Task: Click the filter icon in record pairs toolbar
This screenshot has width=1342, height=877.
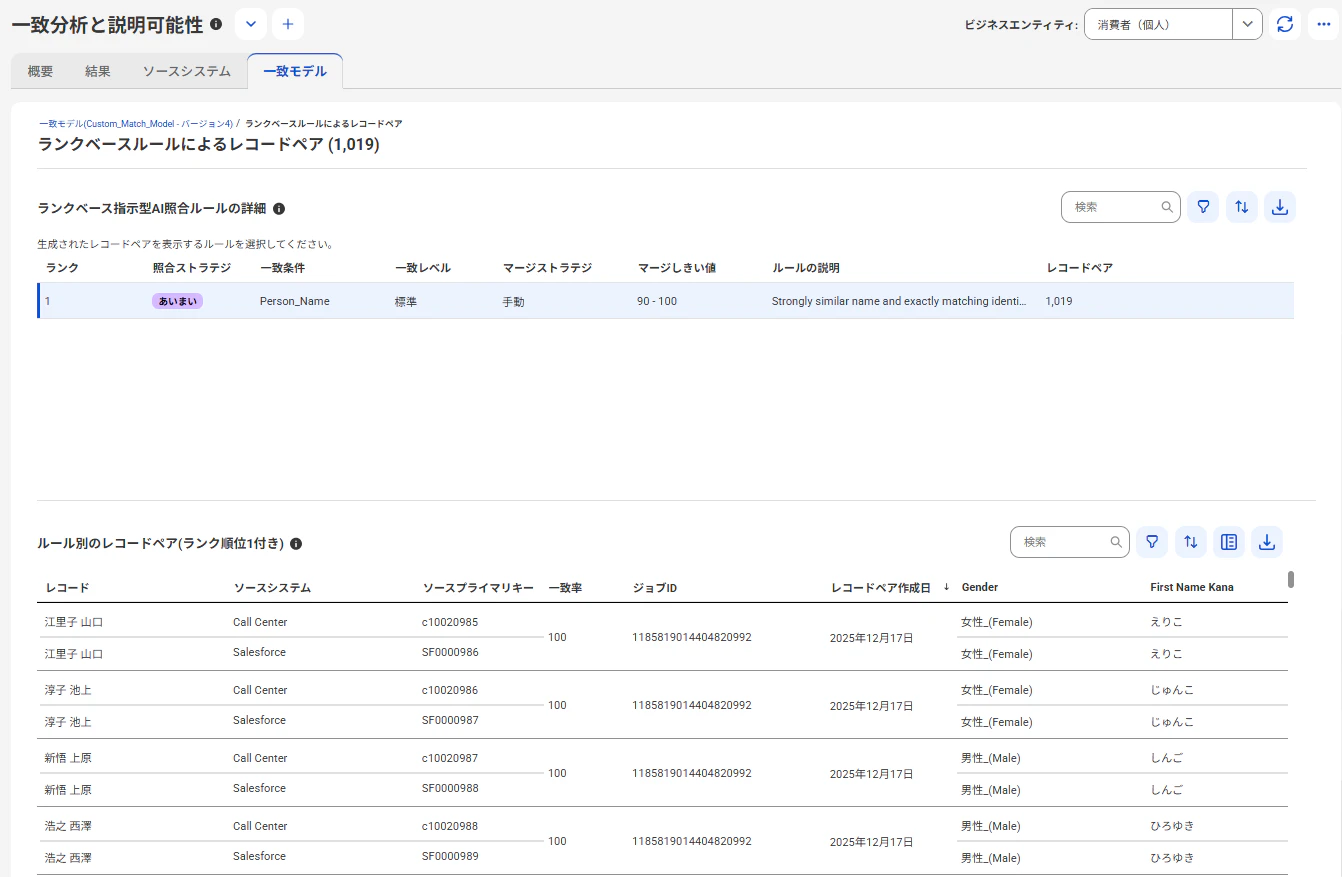Action: (1152, 542)
